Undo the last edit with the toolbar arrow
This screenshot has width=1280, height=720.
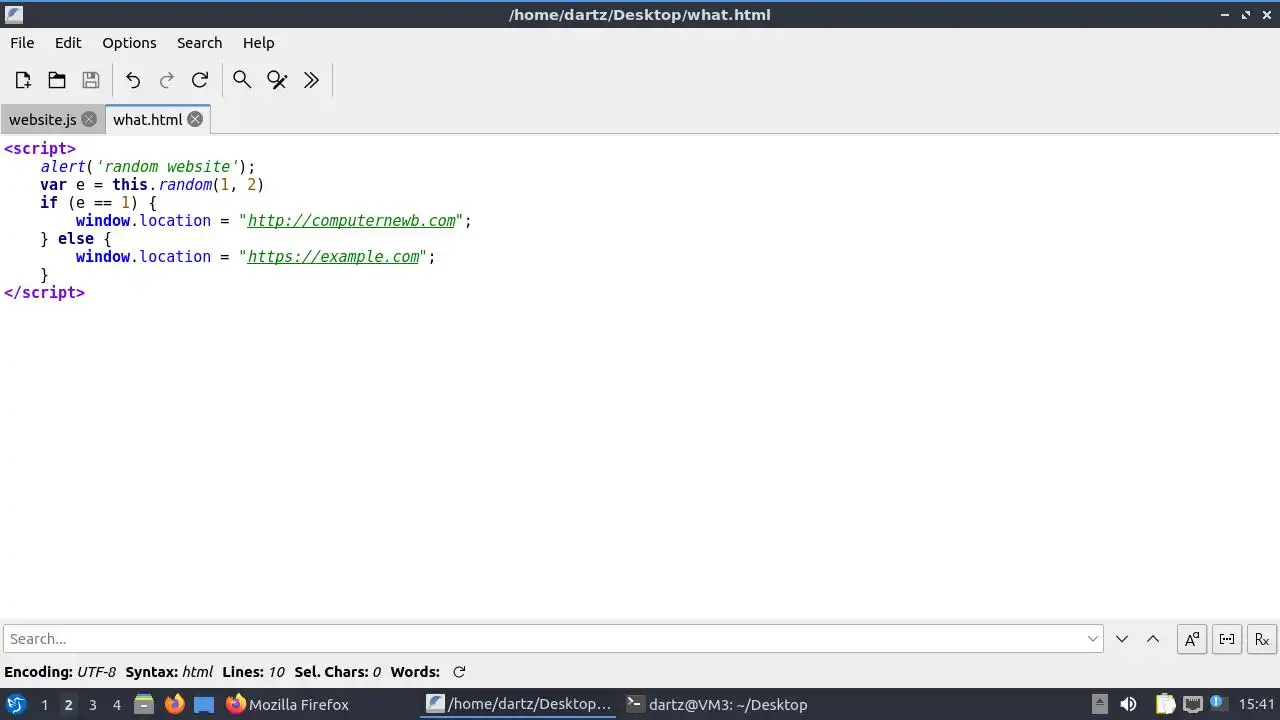133,80
